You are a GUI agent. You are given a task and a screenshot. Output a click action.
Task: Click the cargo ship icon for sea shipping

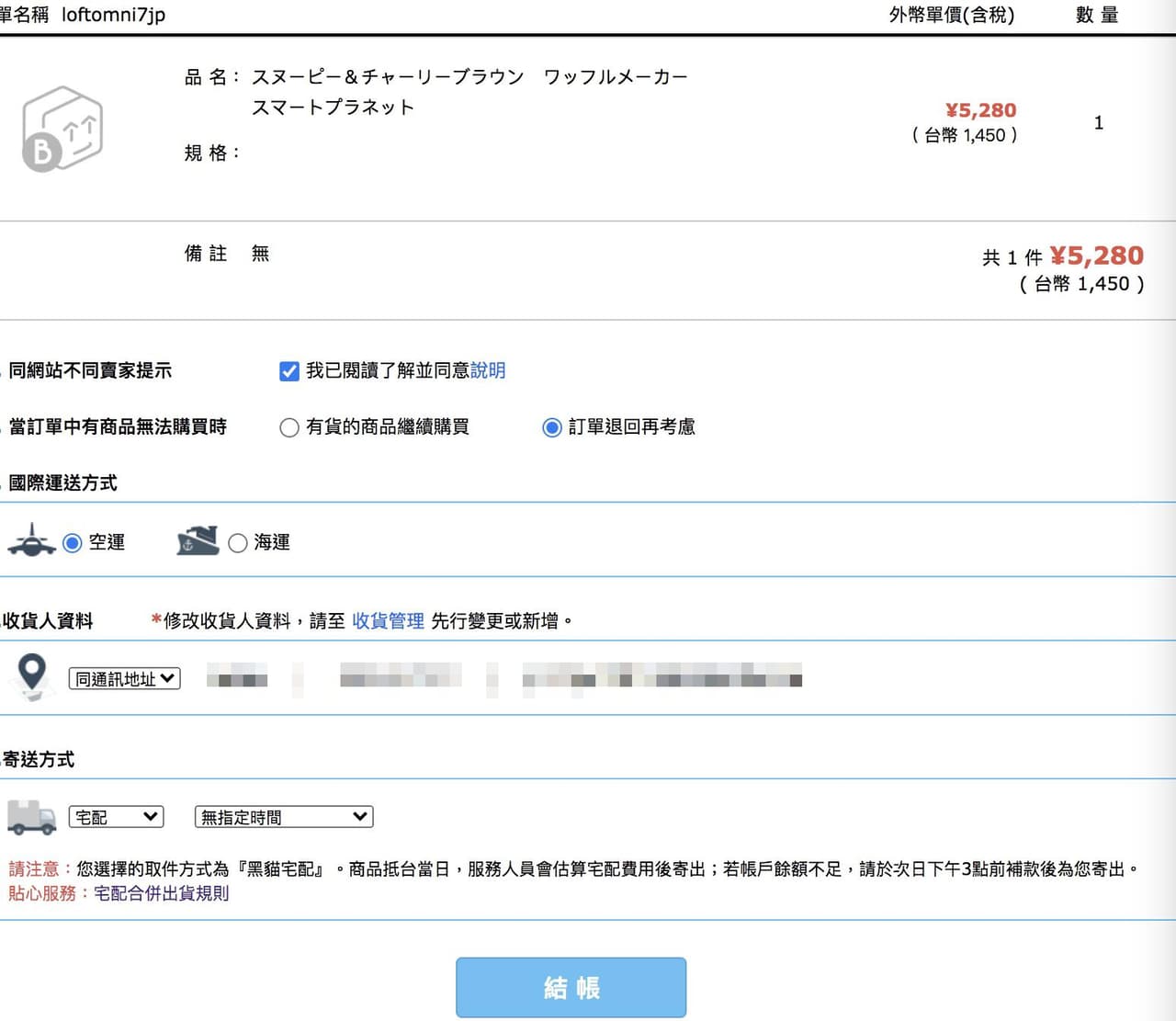click(198, 540)
